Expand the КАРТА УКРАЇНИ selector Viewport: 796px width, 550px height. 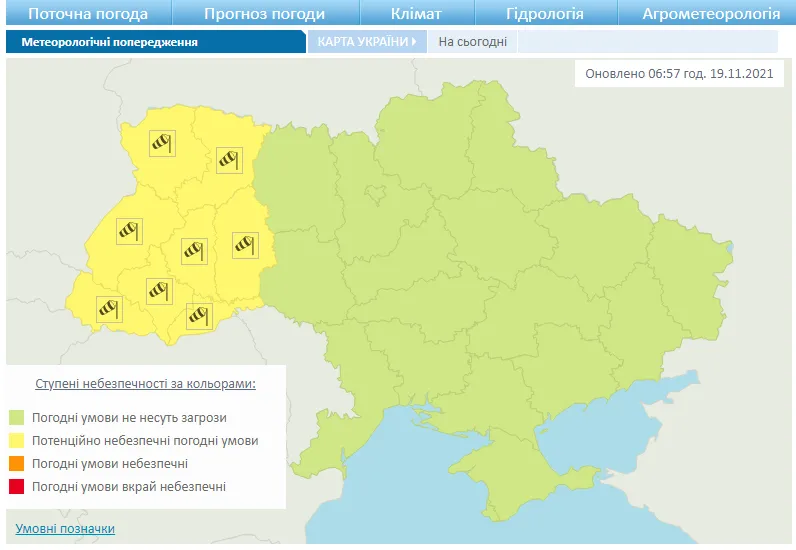click(367, 42)
